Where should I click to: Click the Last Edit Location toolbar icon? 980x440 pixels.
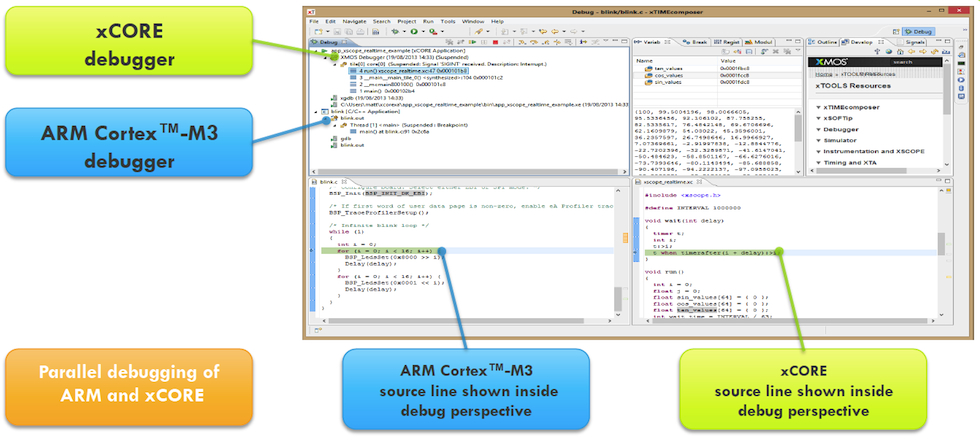(542, 32)
